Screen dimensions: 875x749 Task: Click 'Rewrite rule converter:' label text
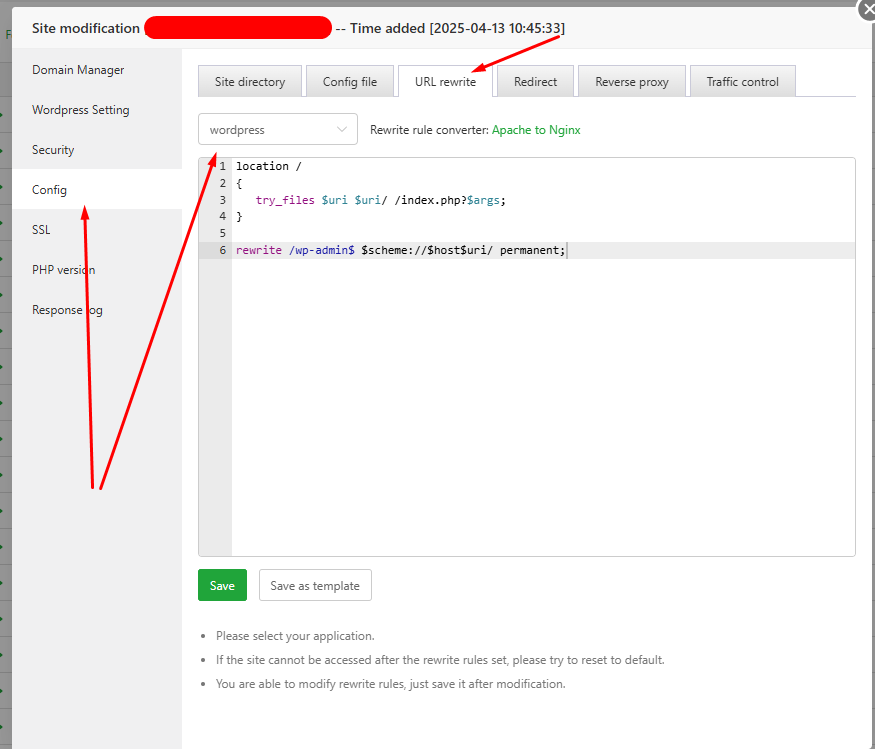click(x=429, y=130)
